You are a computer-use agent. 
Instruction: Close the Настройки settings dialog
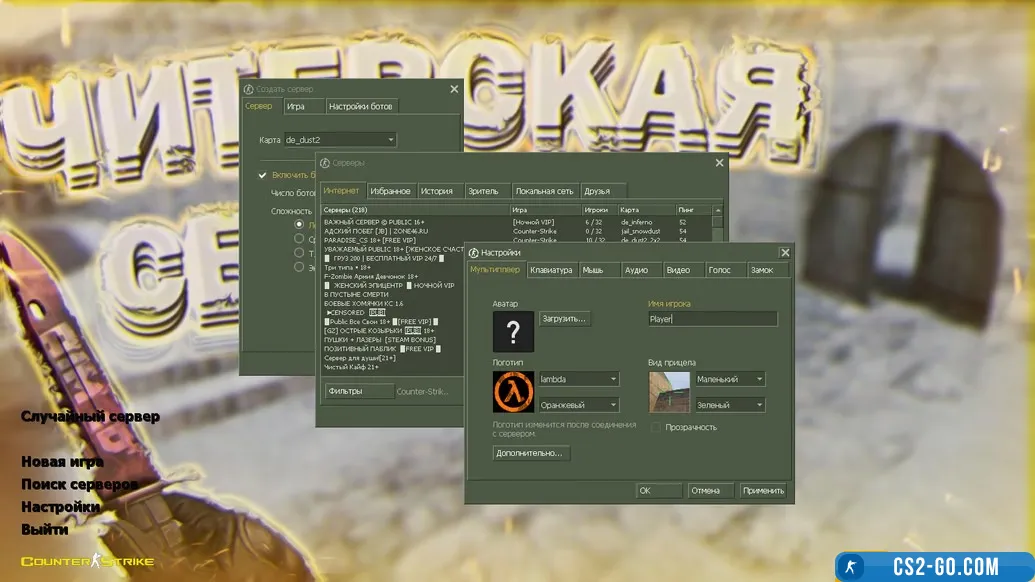pos(785,253)
